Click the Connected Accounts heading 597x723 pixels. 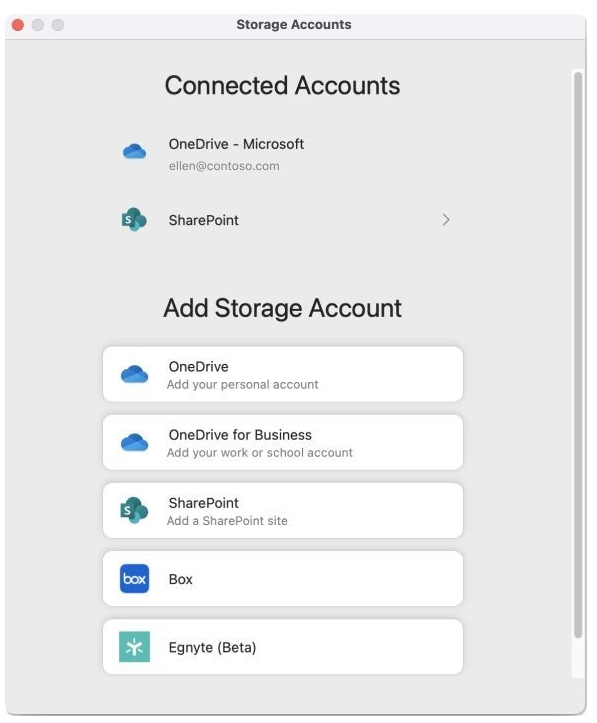click(282, 86)
